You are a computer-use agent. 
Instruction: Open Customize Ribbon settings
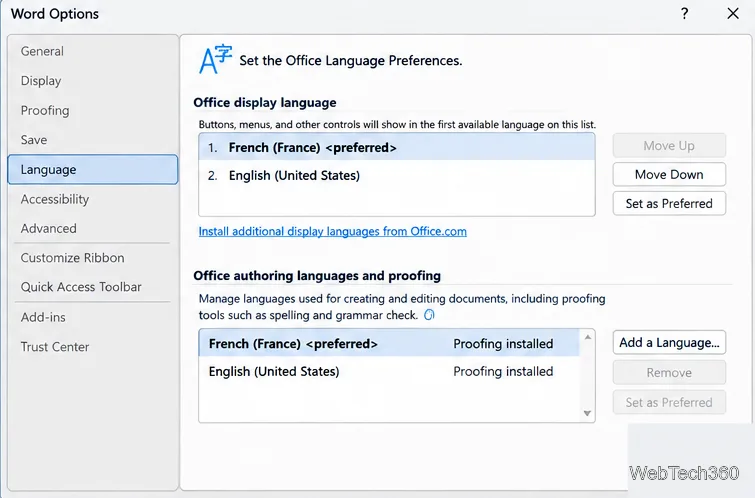(92, 258)
